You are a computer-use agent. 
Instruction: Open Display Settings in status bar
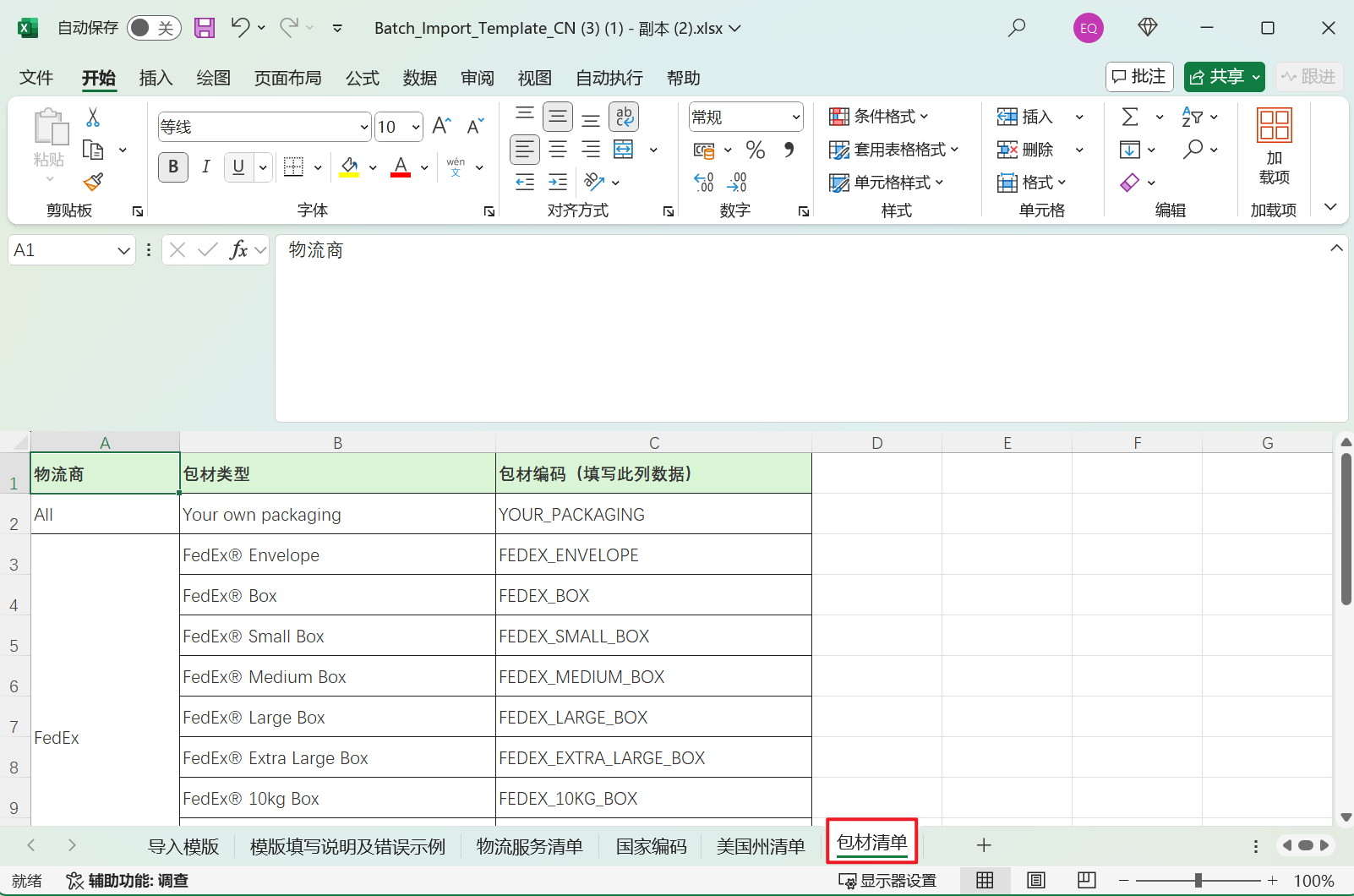[x=887, y=881]
